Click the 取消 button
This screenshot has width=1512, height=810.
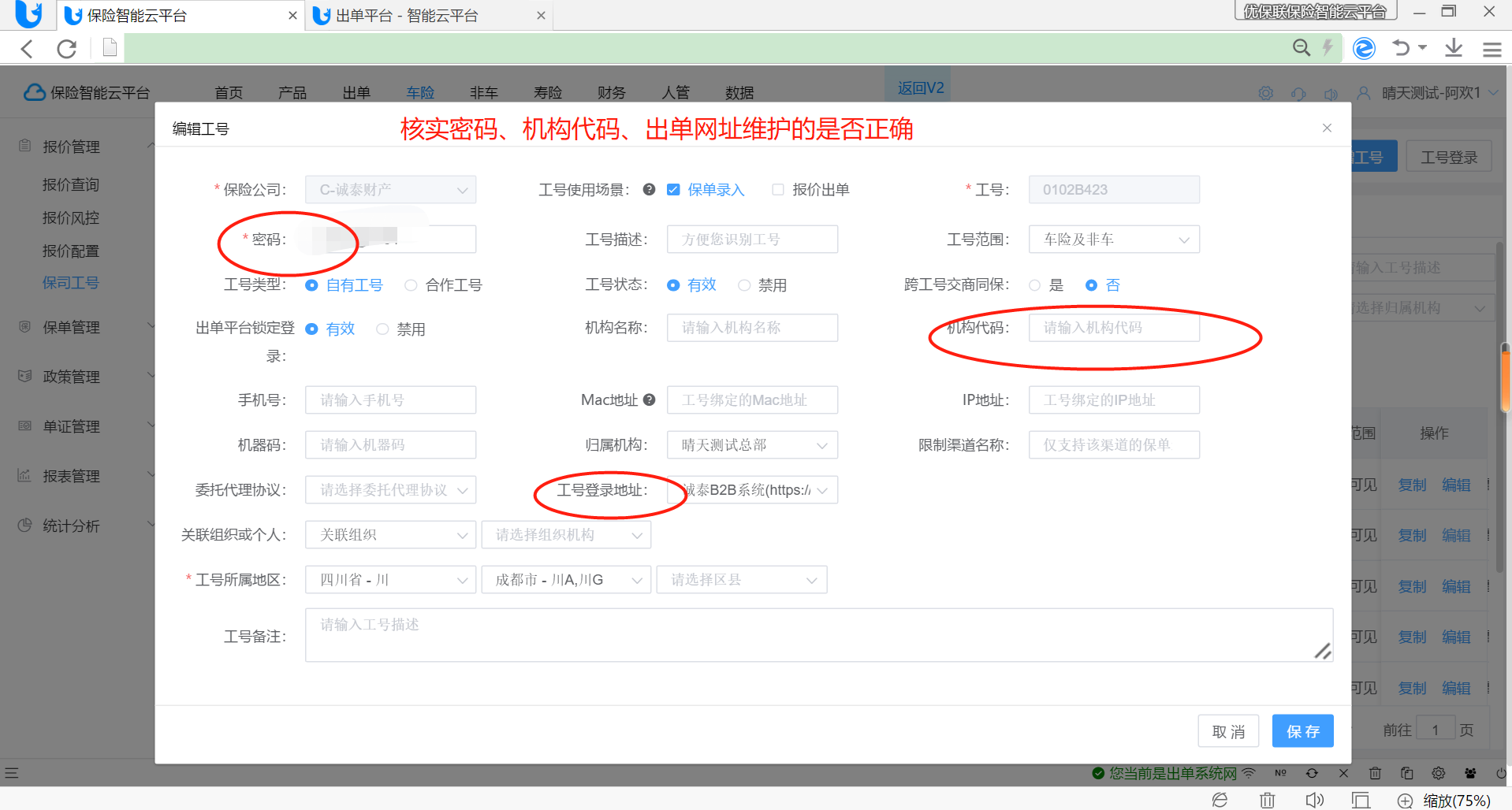(1228, 730)
